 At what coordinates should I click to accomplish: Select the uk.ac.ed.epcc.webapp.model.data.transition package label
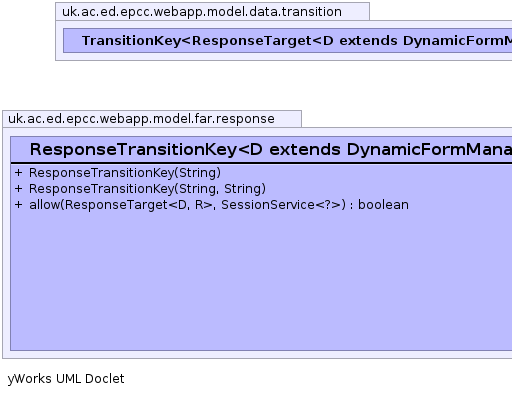[x=202, y=12]
